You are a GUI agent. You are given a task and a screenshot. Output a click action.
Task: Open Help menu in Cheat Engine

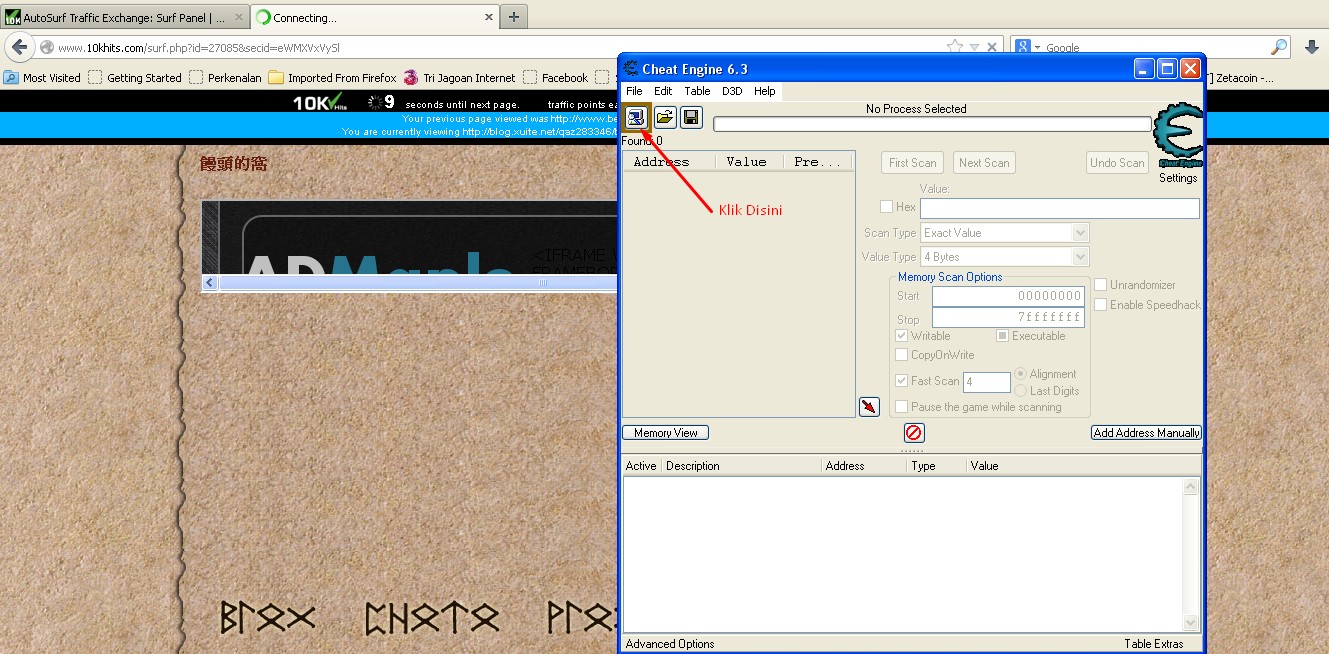pos(765,91)
